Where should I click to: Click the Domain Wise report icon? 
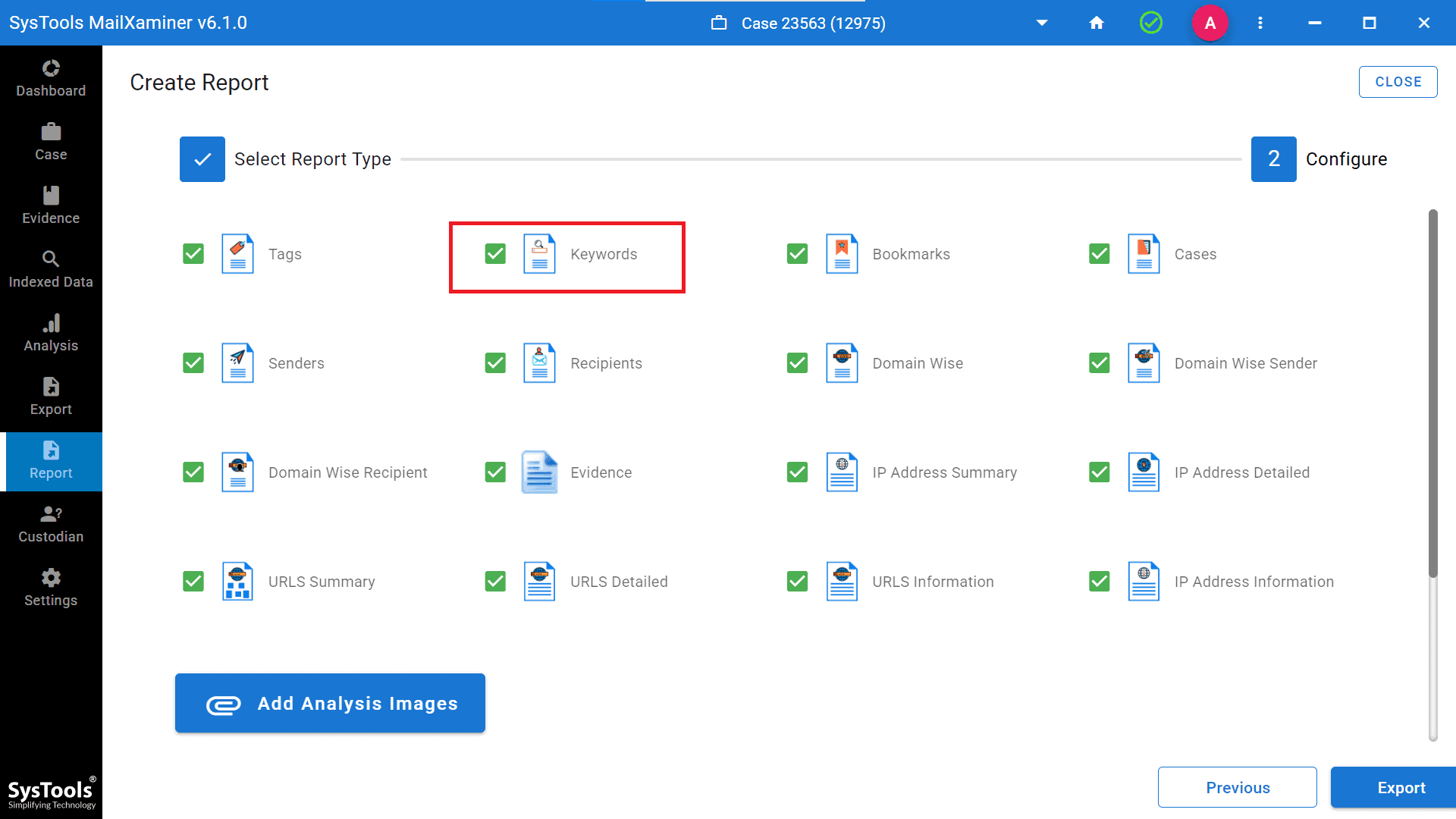coord(842,362)
